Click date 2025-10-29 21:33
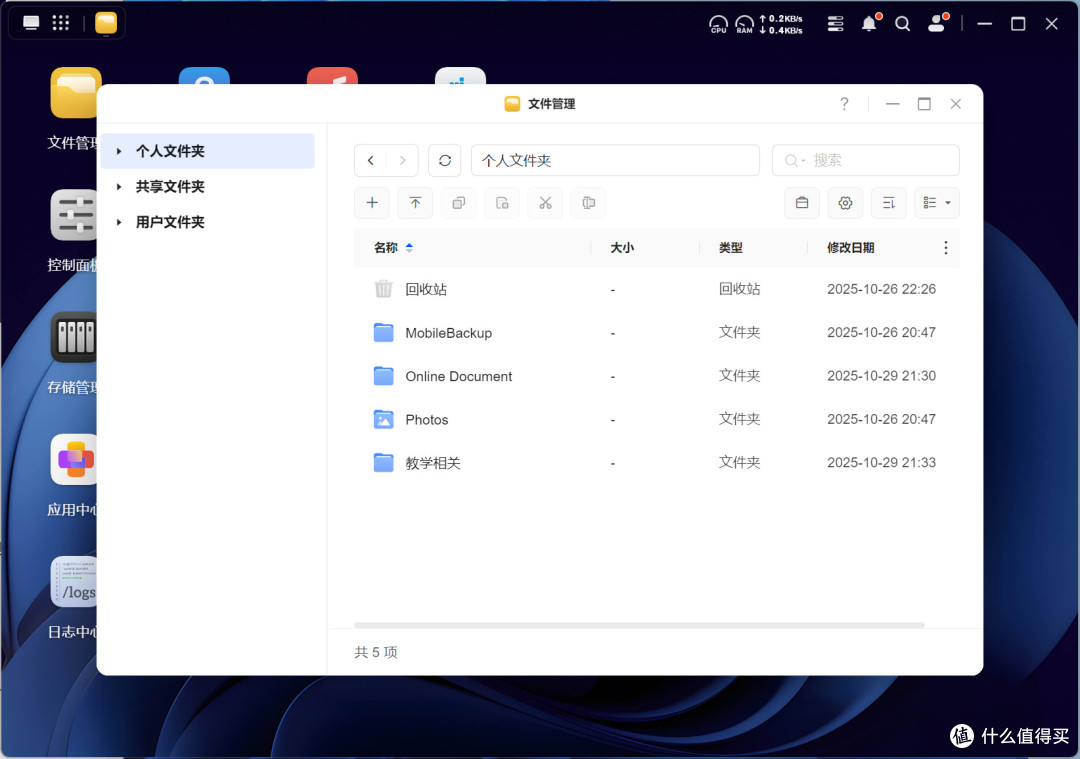 point(881,462)
